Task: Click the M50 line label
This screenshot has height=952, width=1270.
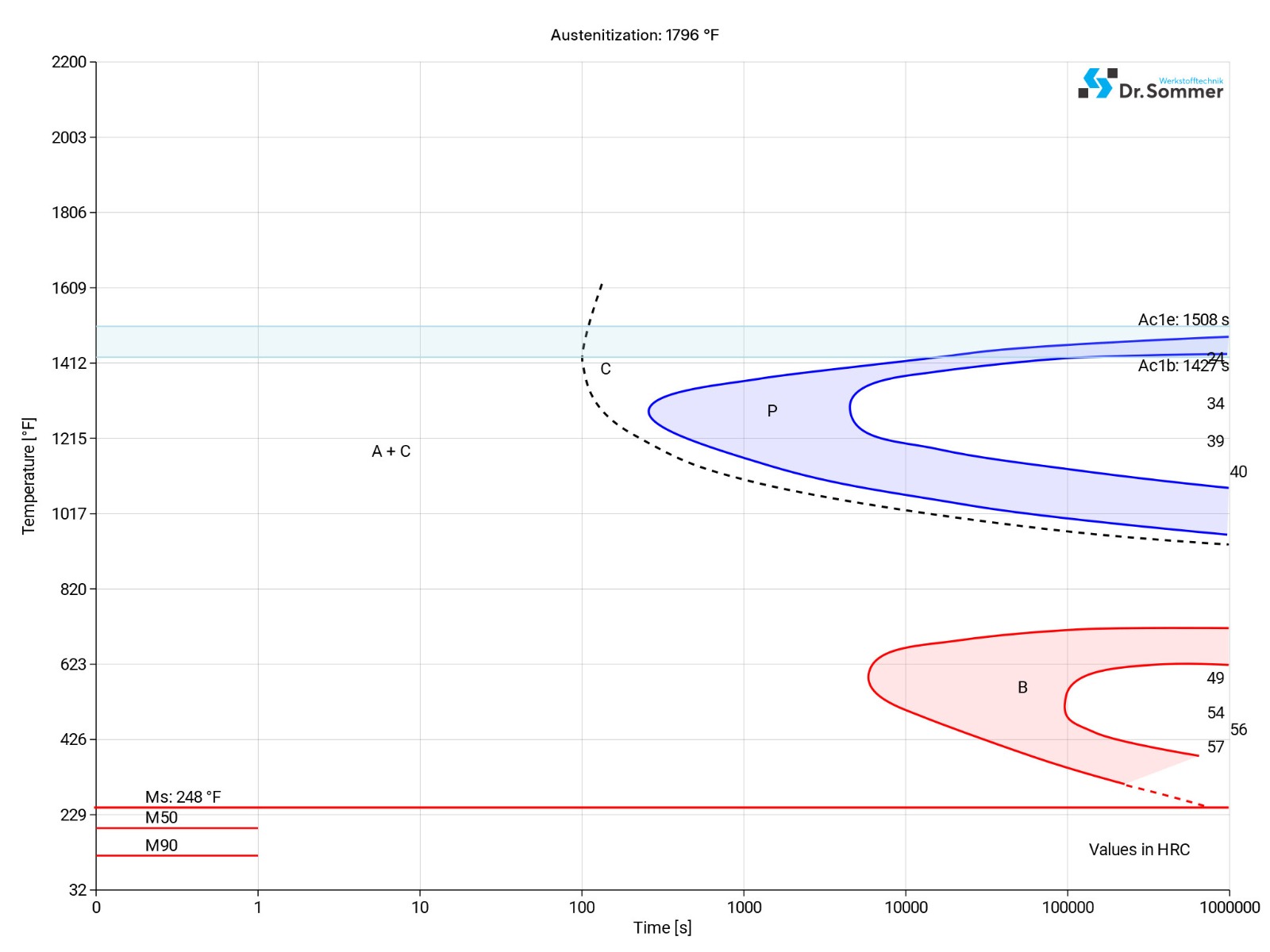Action: (x=161, y=818)
